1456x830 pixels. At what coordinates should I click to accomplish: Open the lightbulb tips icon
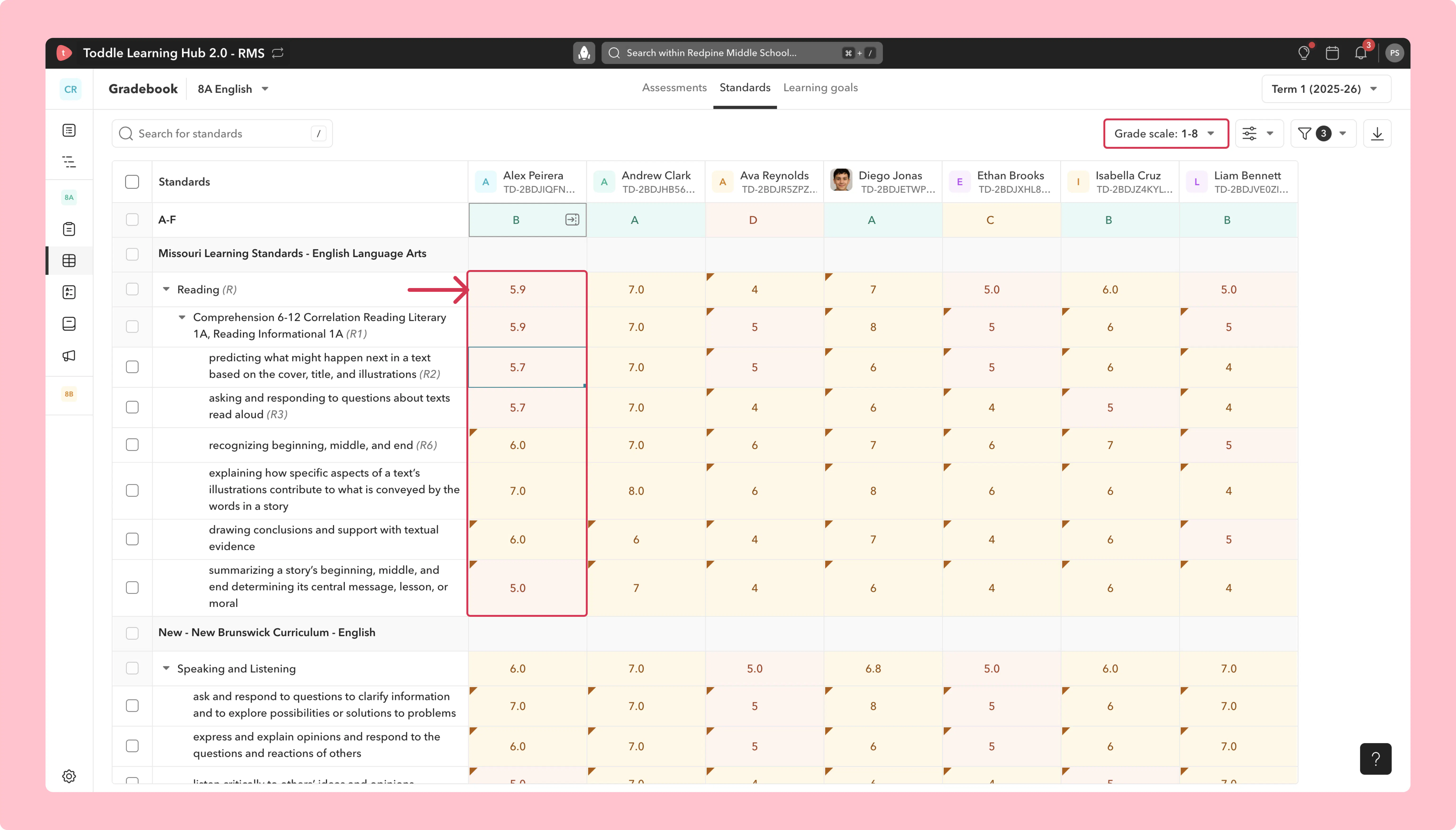[1304, 53]
